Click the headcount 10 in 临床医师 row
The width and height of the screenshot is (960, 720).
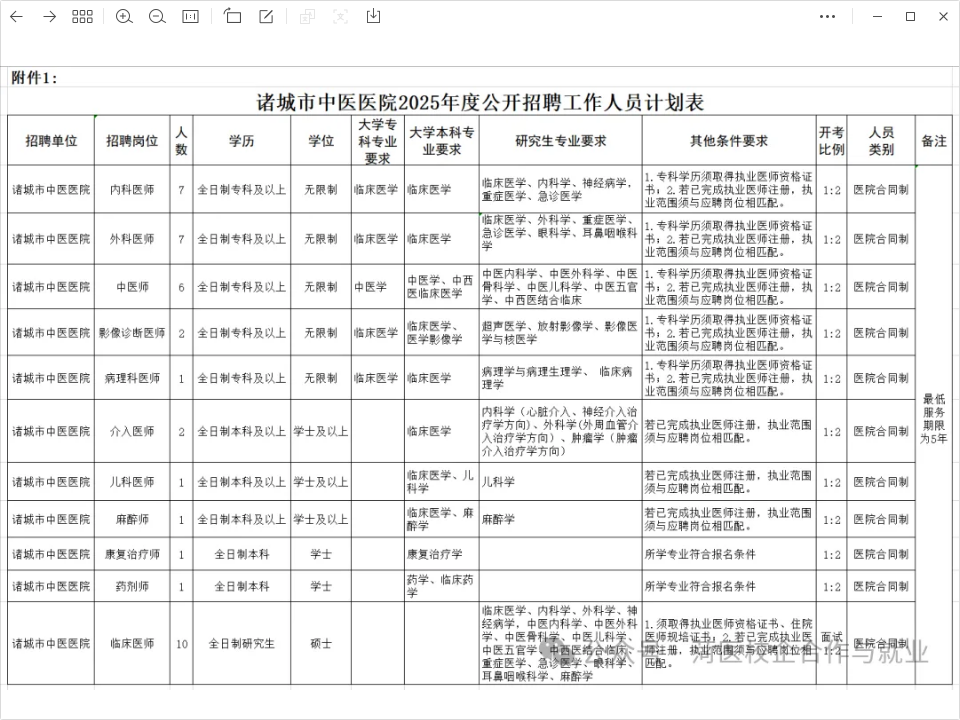(181, 644)
